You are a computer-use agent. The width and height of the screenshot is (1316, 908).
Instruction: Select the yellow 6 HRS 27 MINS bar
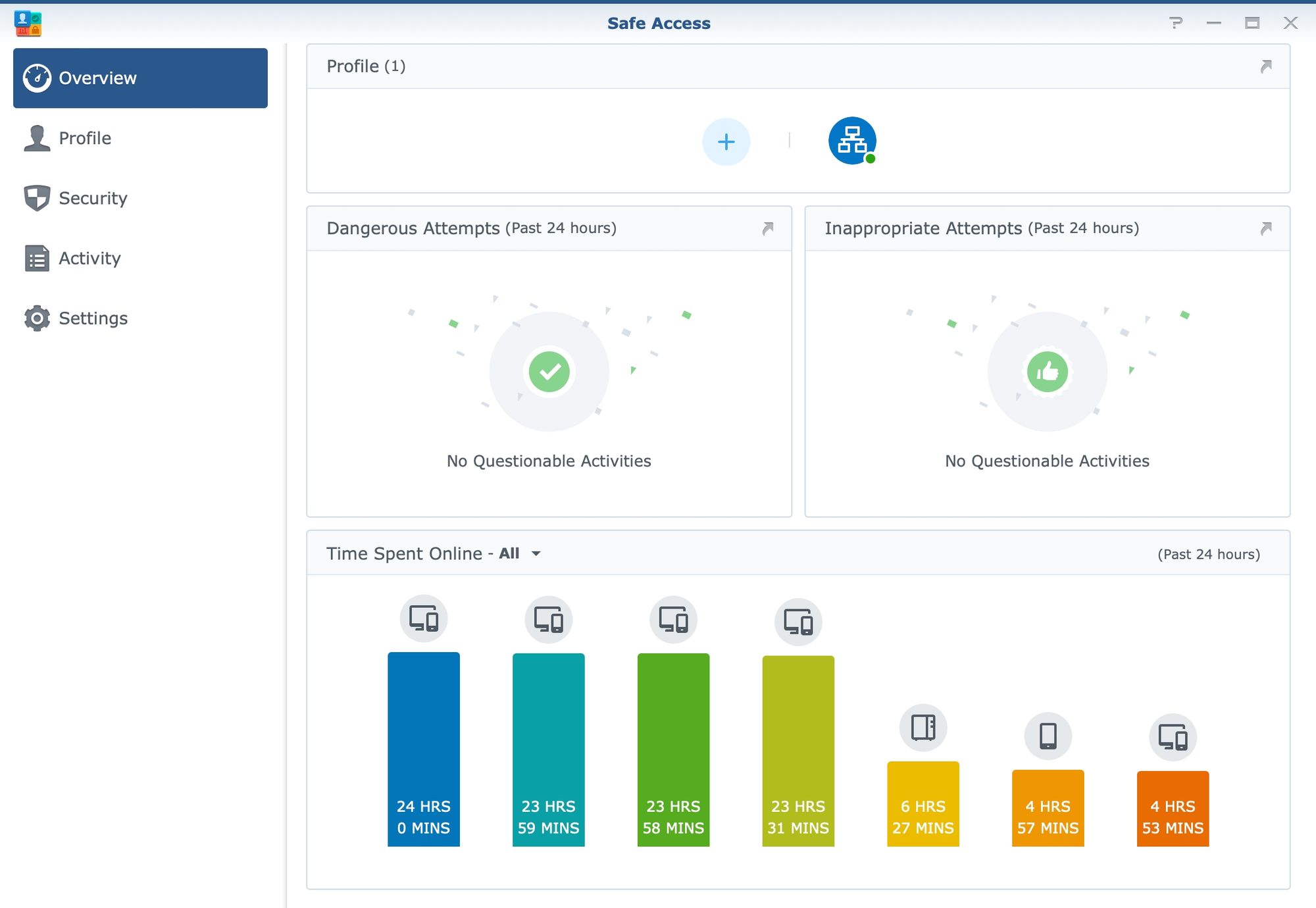tap(923, 804)
